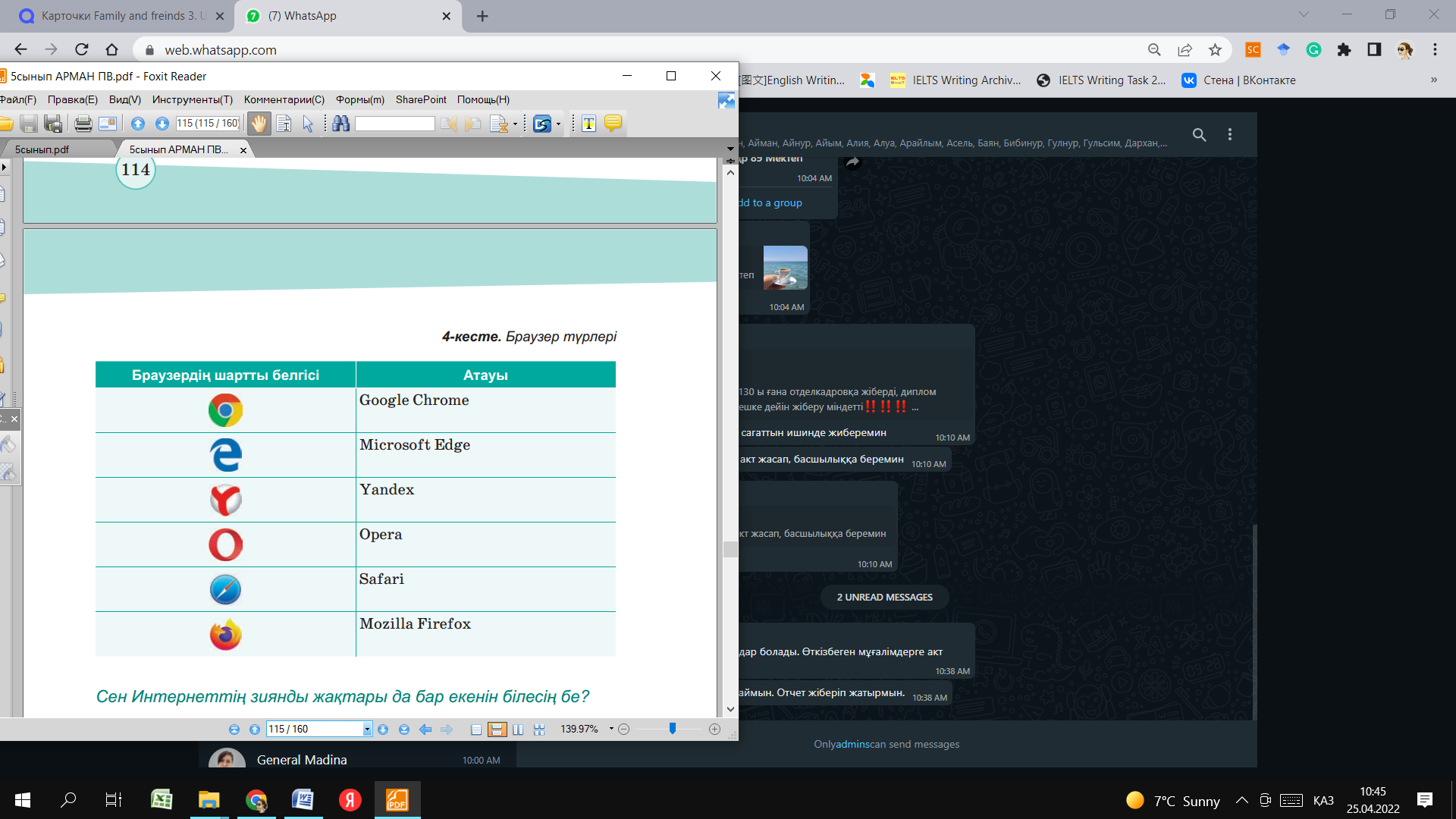Switch to the 5сынып.pdf tab
The width and height of the screenshot is (1456, 819).
pyautogui.click(x=42, y=149)
